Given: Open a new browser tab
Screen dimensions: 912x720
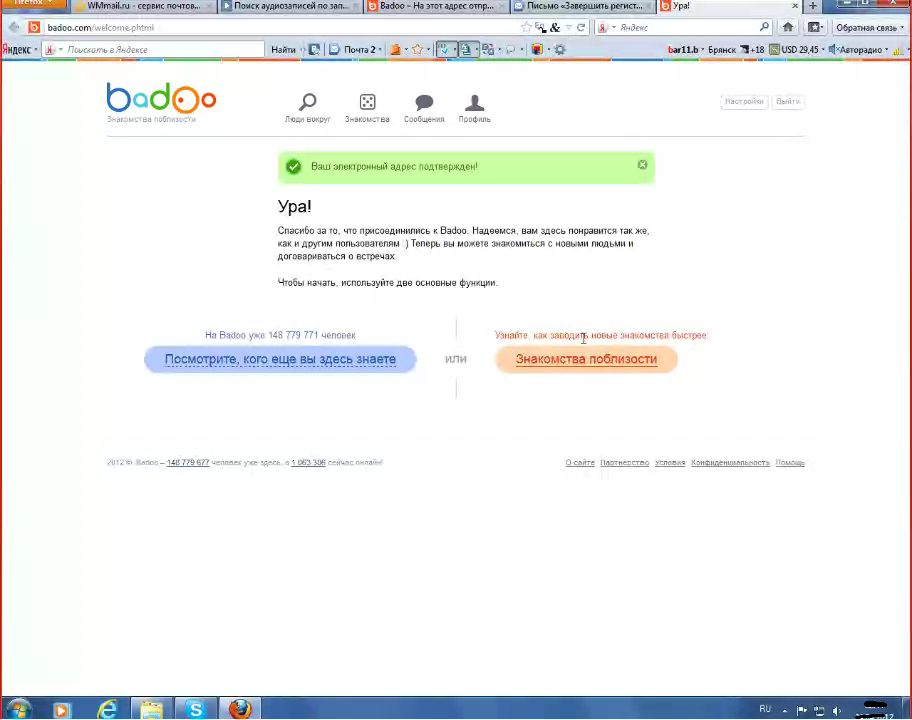Looking at the screenshot, I should click(x=813, y=6).
